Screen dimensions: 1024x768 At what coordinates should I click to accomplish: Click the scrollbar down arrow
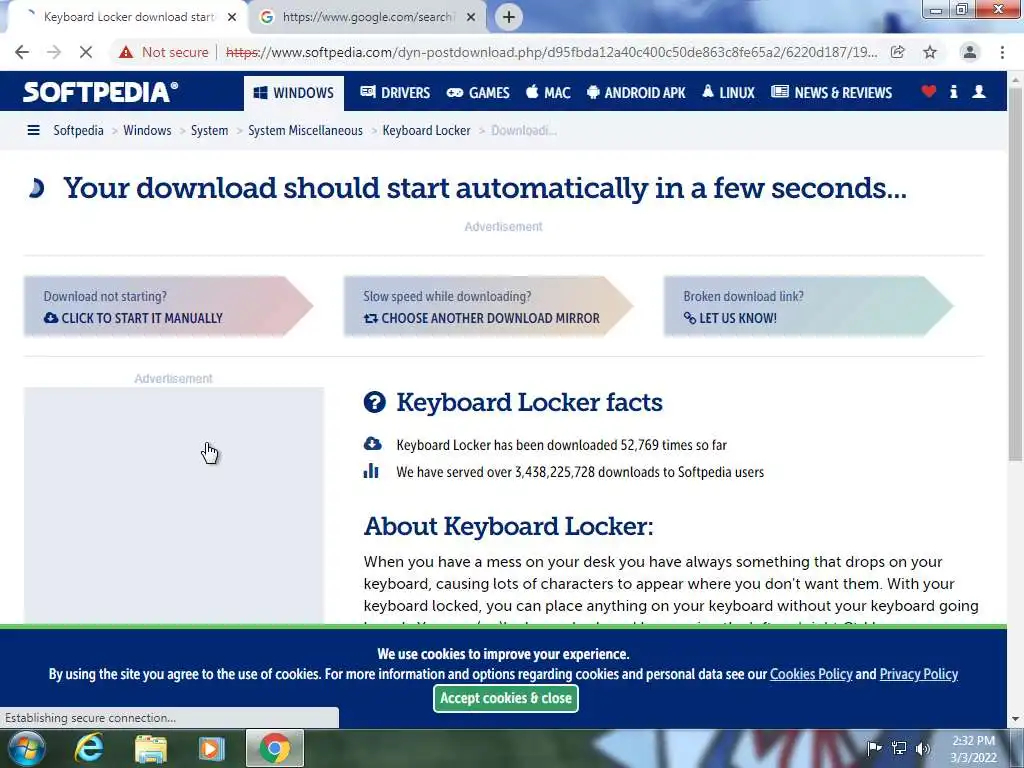[1016, 719]
